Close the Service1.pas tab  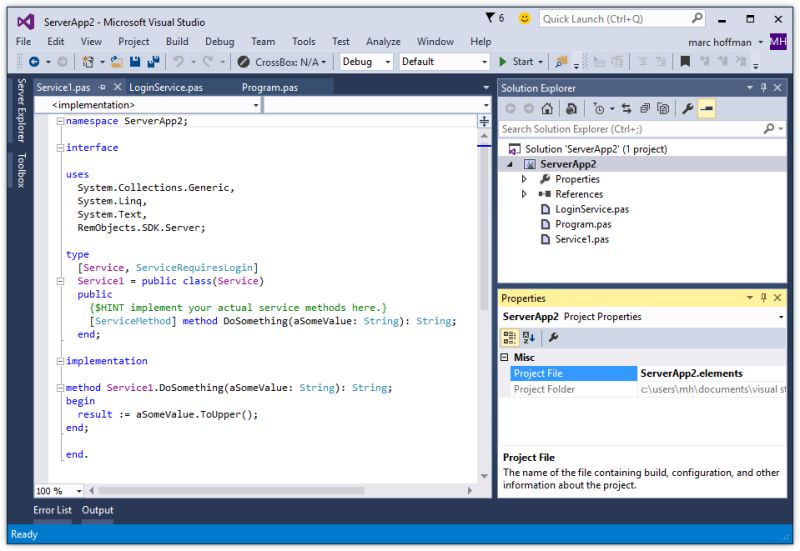(117, 87)
